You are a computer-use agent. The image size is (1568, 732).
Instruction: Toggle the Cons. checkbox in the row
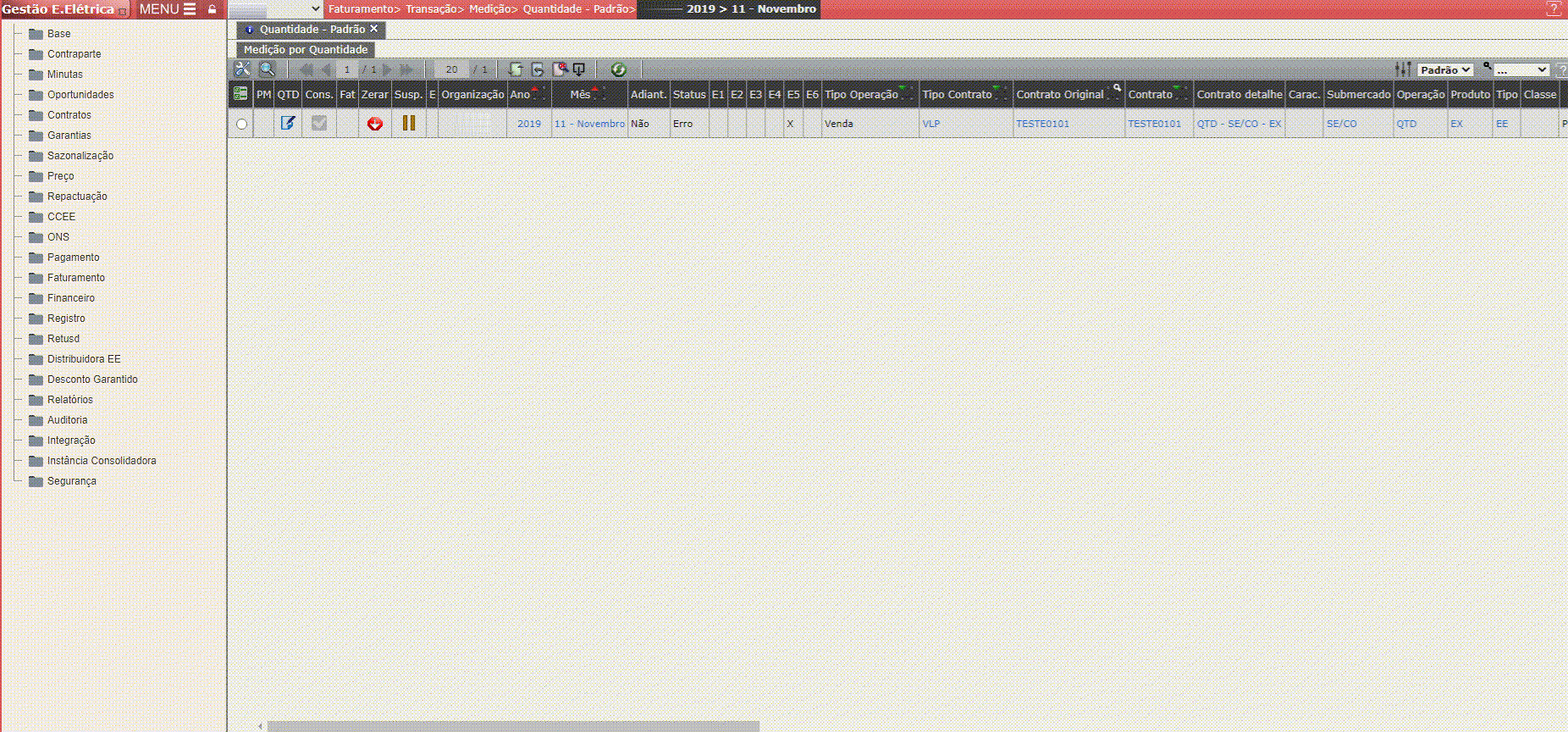tap(319, 124)
